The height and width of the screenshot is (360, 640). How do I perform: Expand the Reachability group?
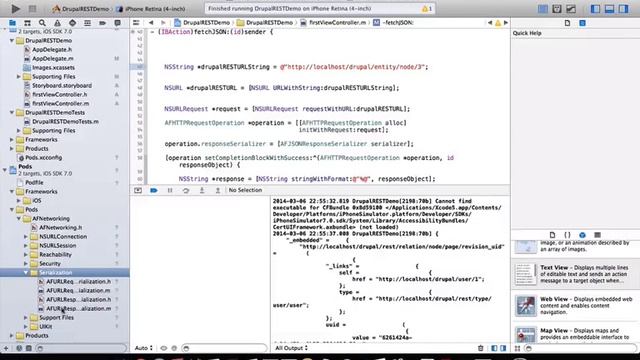click(26, 254)
